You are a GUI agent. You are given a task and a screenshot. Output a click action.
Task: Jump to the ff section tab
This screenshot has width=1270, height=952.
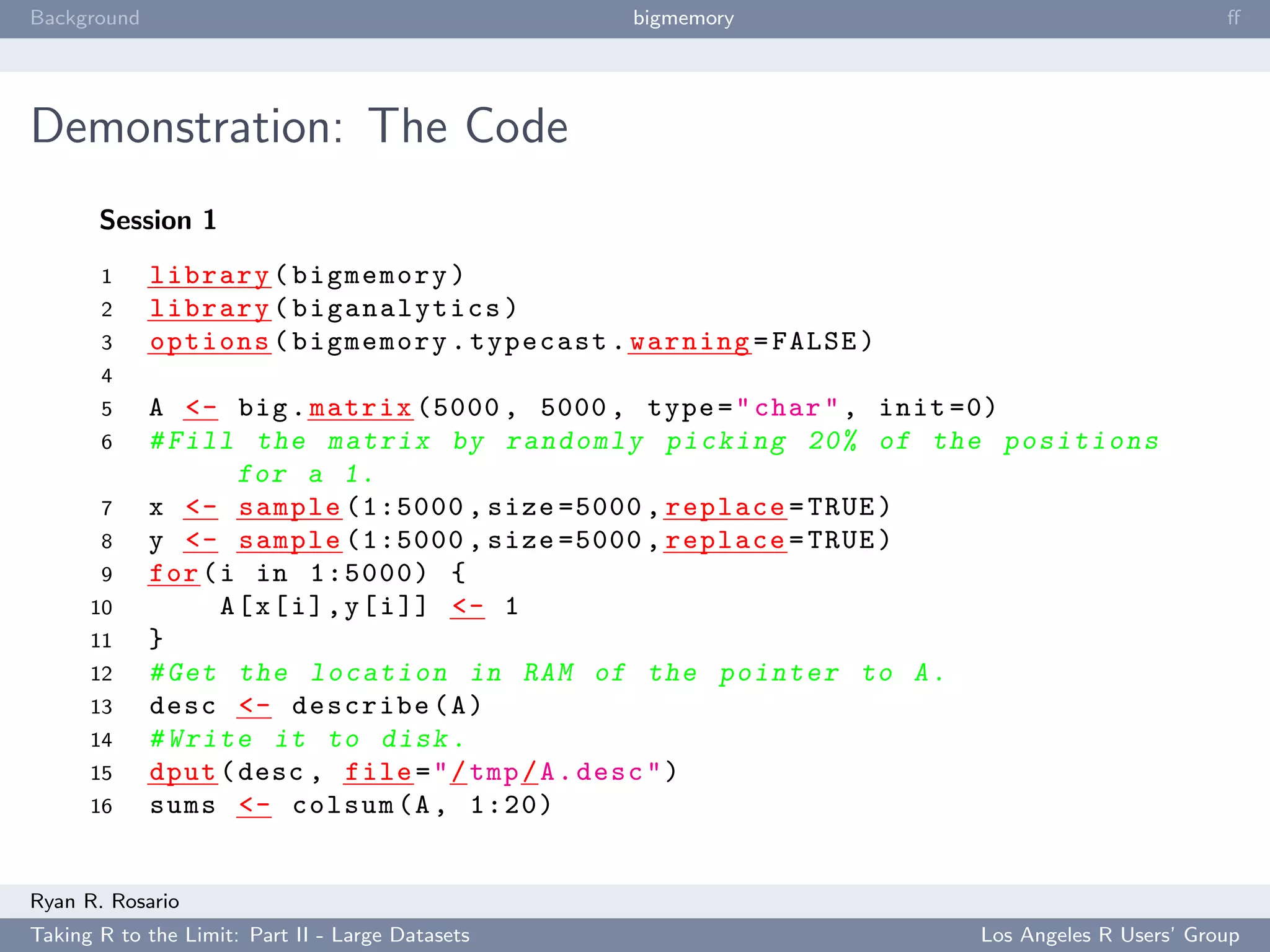[x=1233, y=17]
